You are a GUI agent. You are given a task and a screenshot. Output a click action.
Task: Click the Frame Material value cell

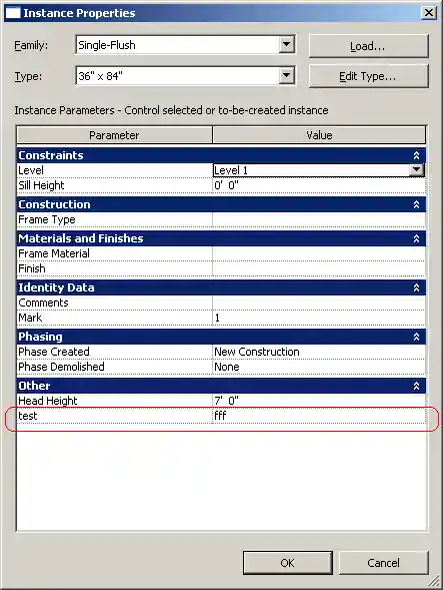[x=319, y=254]
